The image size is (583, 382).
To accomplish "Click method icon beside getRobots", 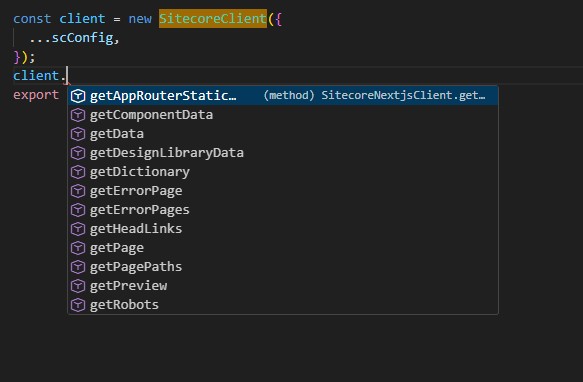I will point(78,304).
